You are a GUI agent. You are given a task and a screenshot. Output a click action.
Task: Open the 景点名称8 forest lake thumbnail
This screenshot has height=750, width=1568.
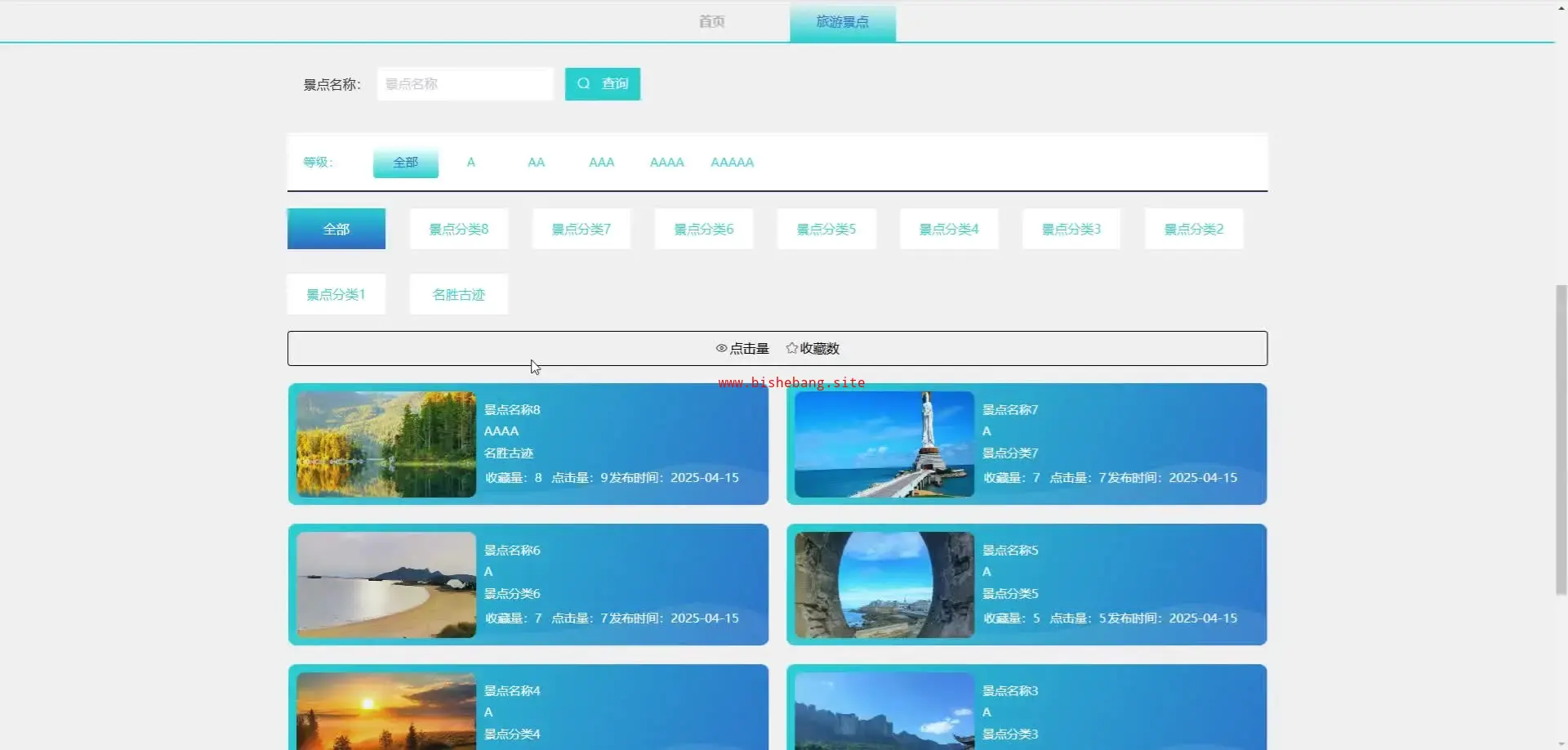pos(385,444)
